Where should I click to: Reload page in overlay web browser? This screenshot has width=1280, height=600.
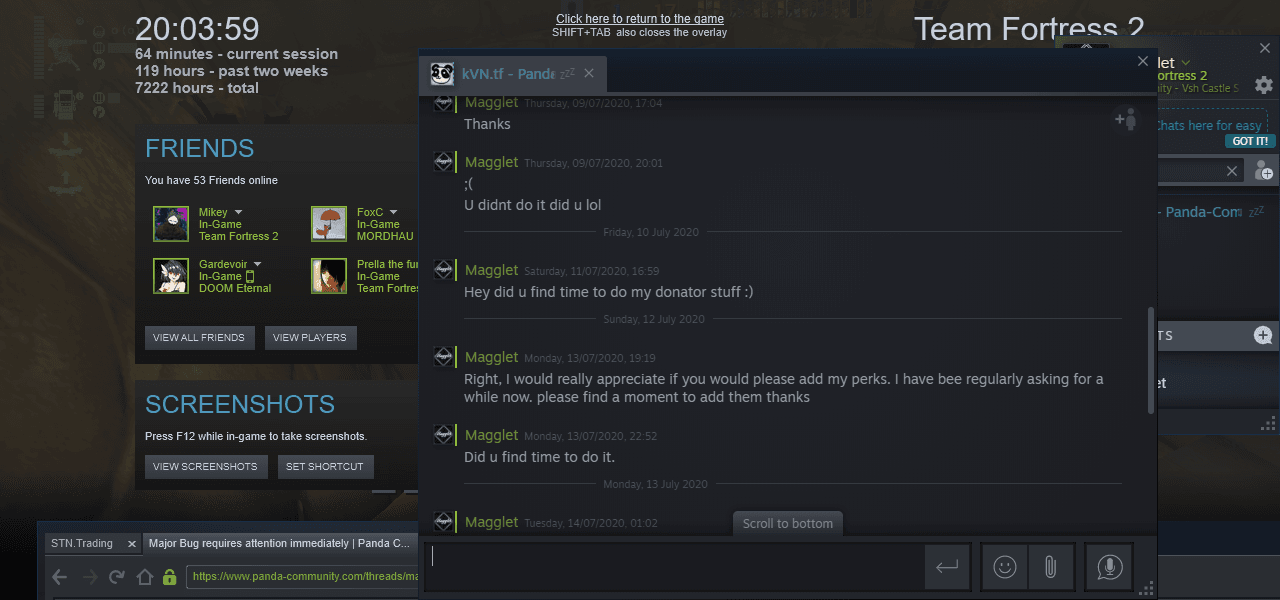pos(117,577)
